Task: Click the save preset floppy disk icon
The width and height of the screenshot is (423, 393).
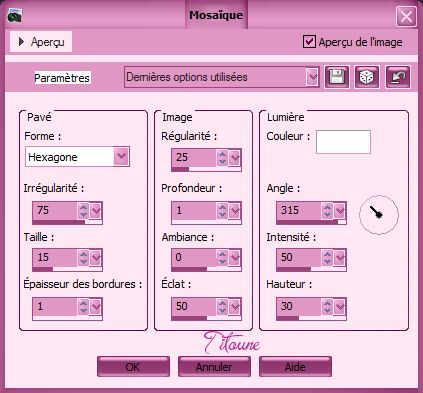Action: click(x=337, y=77)
